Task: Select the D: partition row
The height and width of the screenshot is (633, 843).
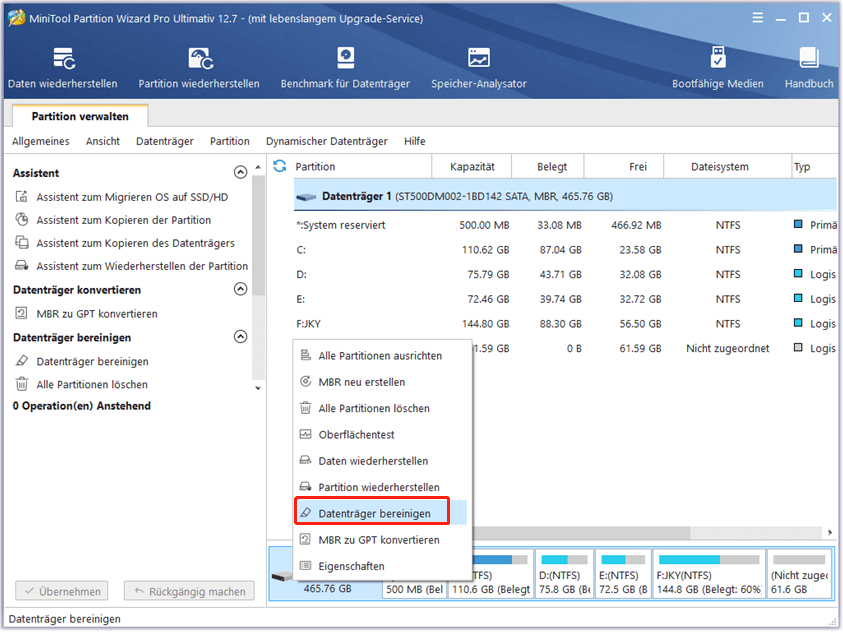Action: [x=566, y=274]
